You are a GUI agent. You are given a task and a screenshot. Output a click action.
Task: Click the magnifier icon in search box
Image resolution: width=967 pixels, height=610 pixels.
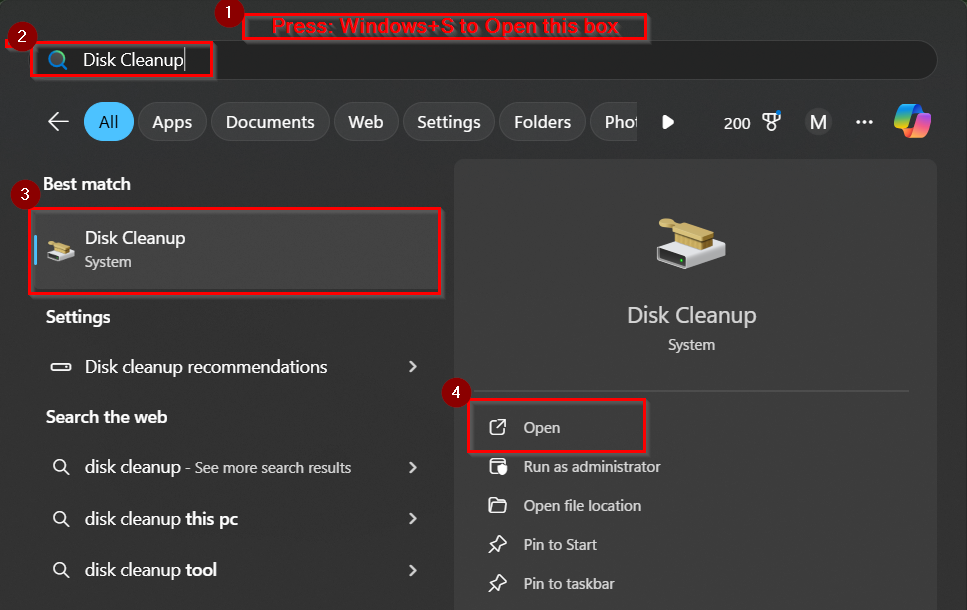(58, 60)
